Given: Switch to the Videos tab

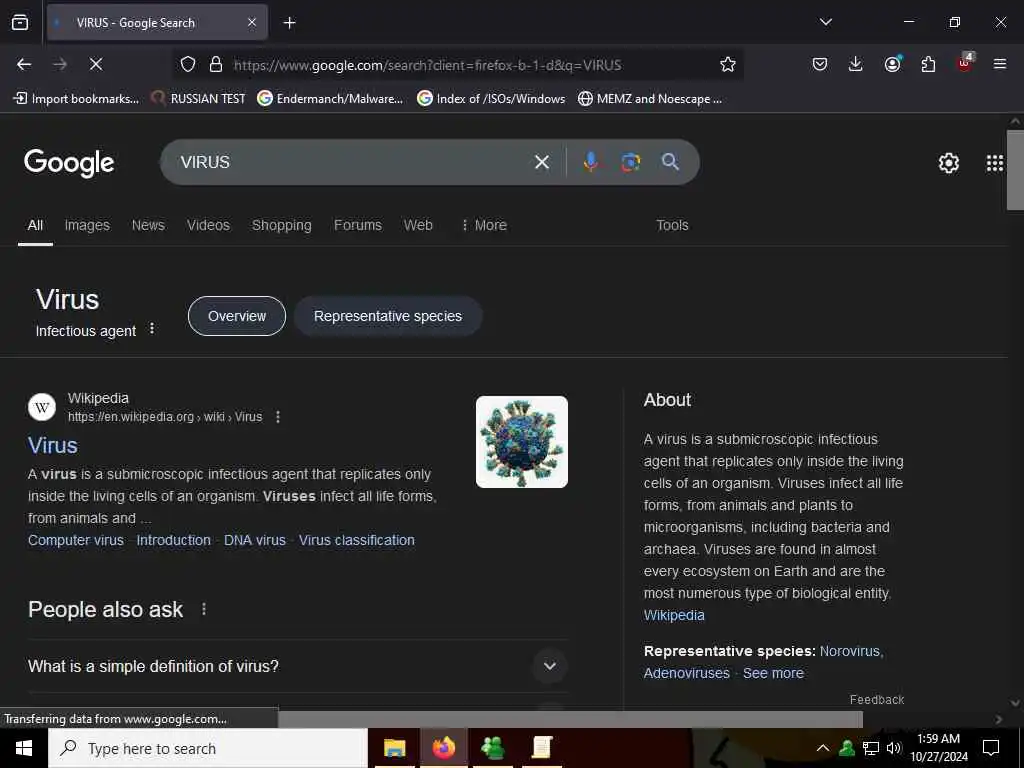Looking at the screenshot, I should coord(208,225).
